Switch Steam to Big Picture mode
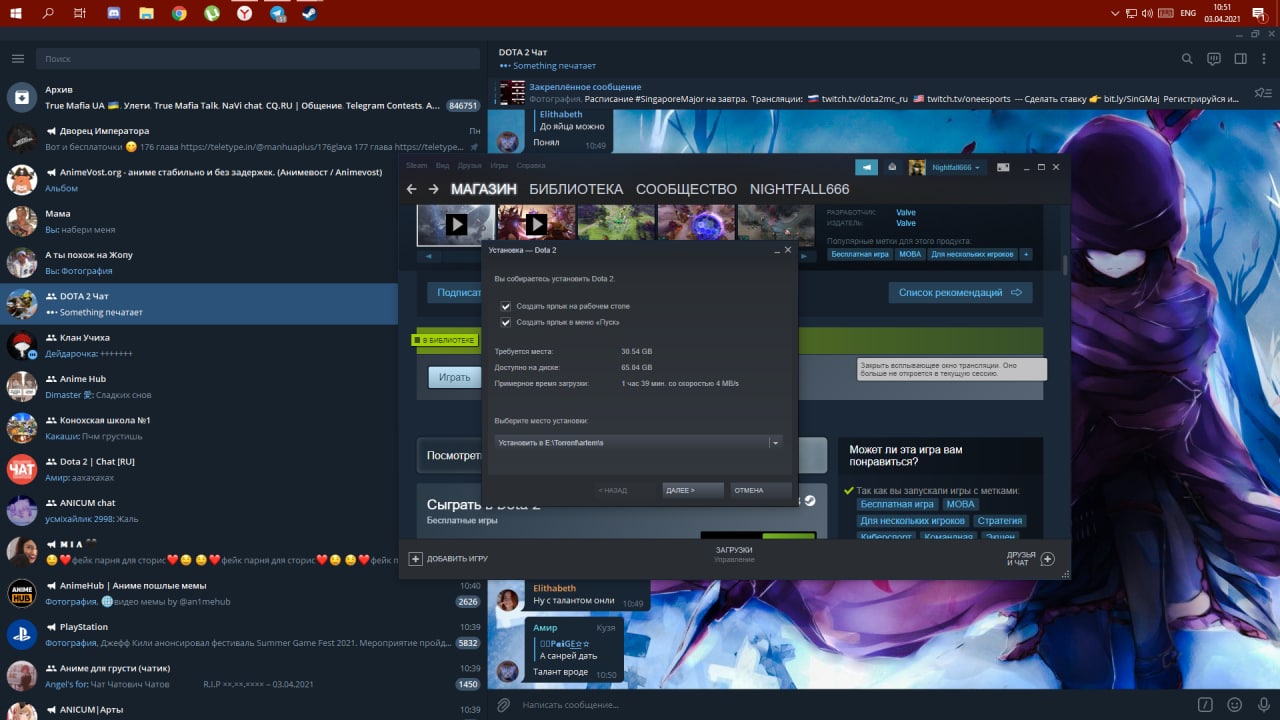 coord(1003,167)
